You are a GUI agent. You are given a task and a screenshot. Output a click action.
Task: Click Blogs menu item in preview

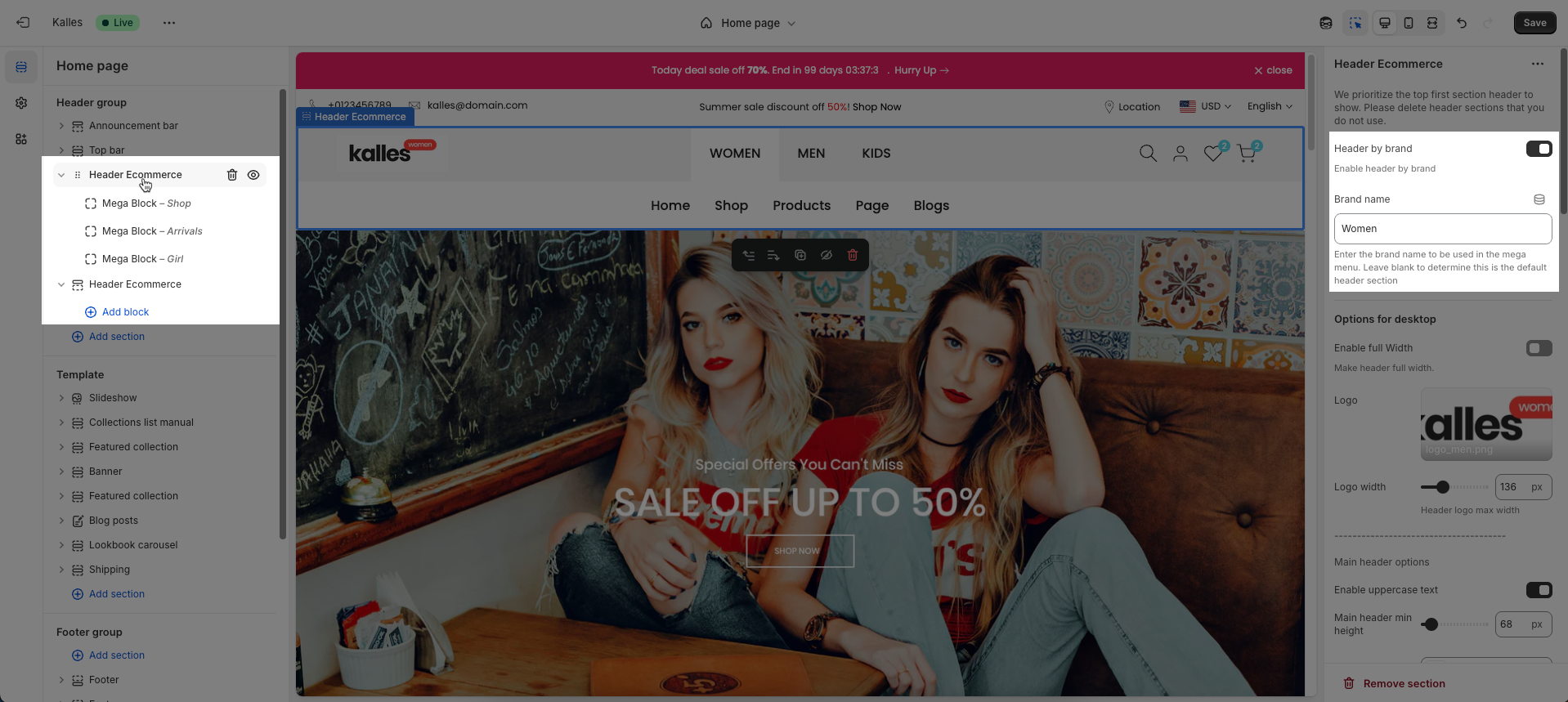pos(931,206)
